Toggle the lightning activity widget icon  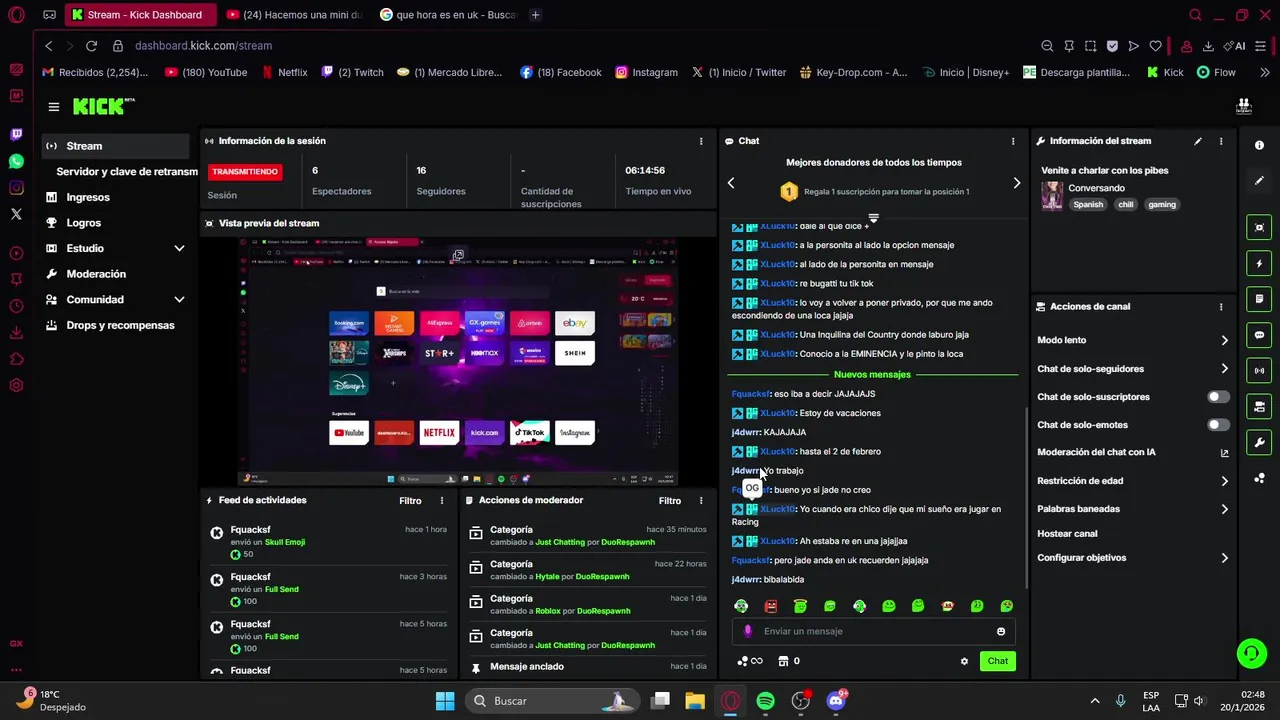click(1259, 264)
